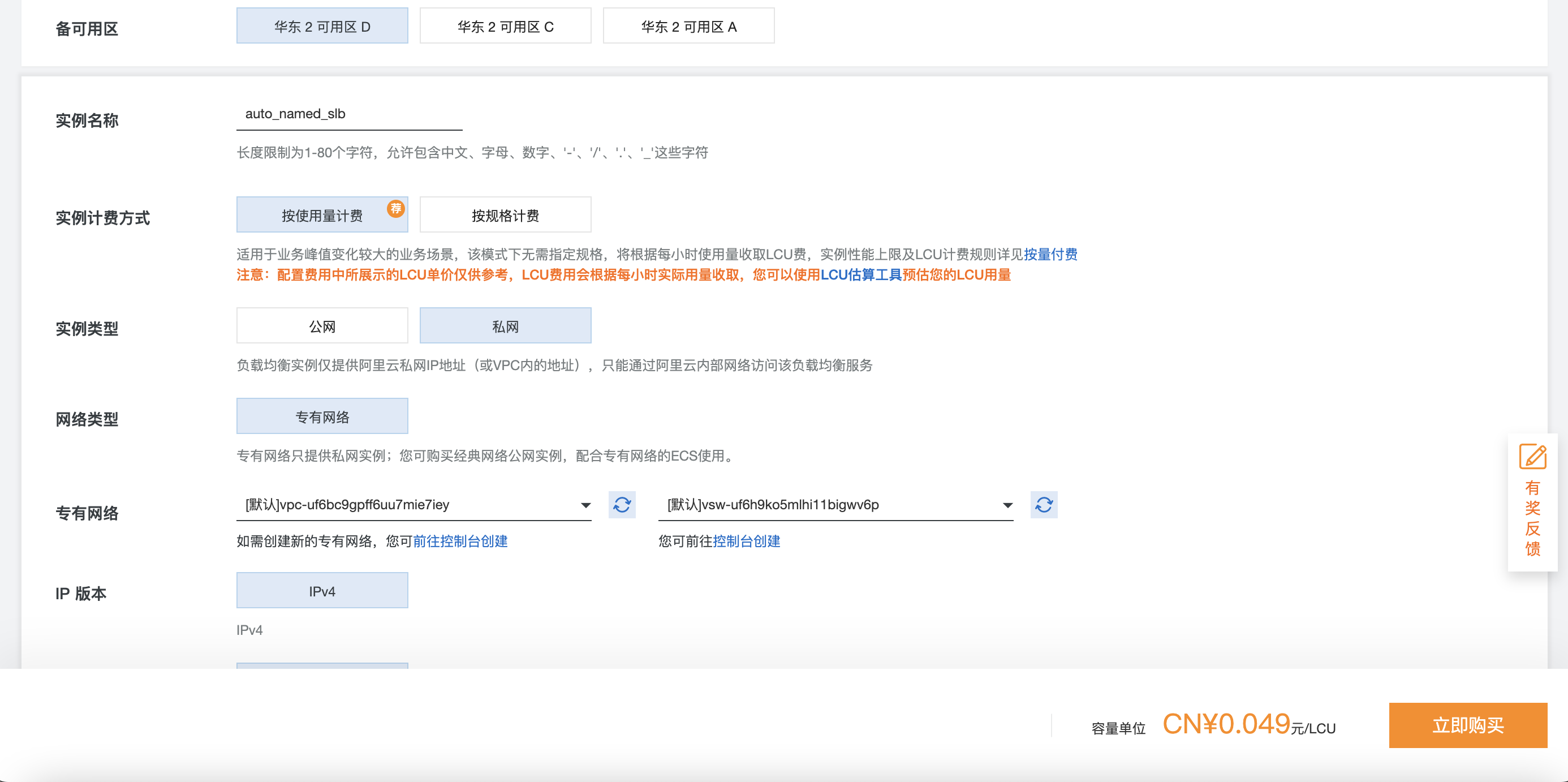This screenshot has width=1568, height=782.
Task: Click the 网络类型 label
Action: click(x=87, y=419)
